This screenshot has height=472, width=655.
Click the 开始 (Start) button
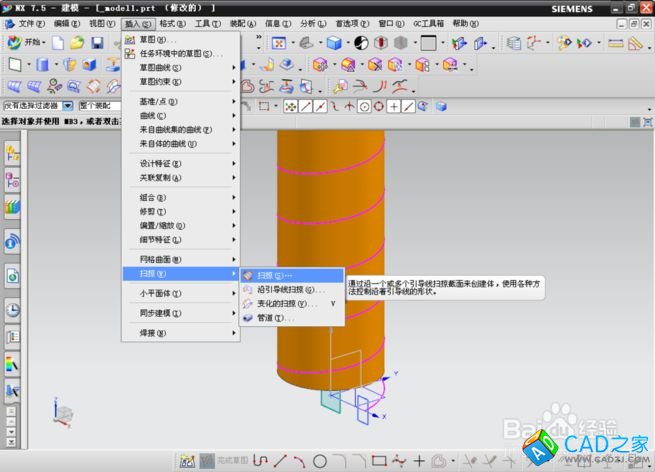(27, 43)
